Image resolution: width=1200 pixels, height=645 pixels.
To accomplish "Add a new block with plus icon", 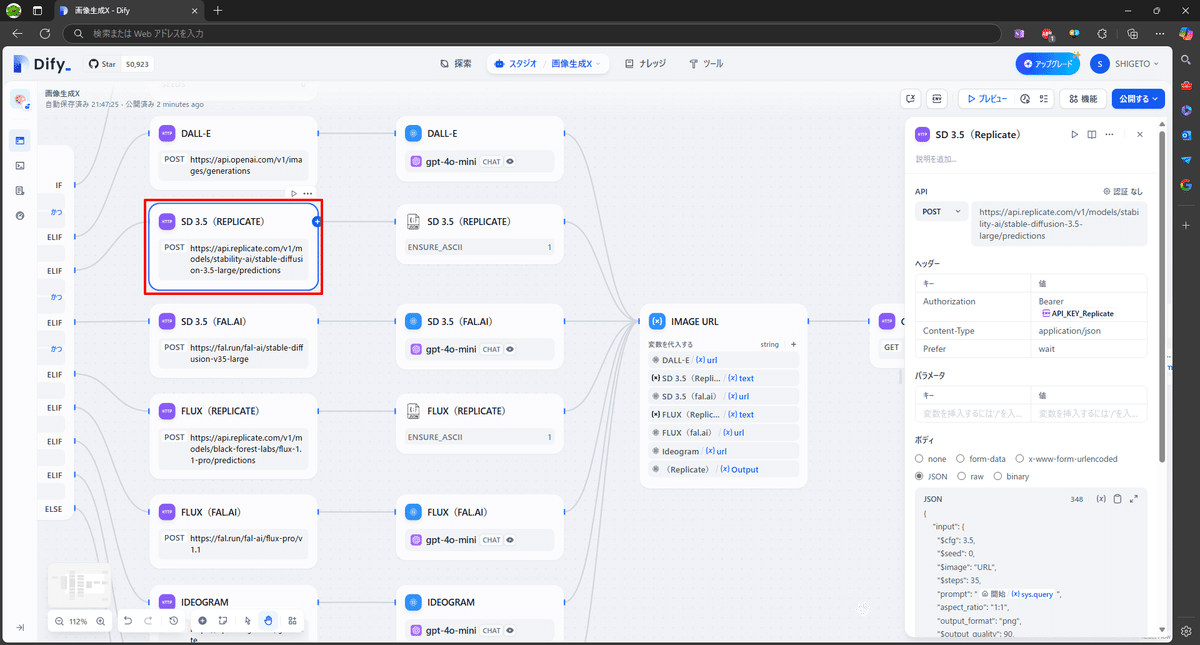I will click(202, 621).
